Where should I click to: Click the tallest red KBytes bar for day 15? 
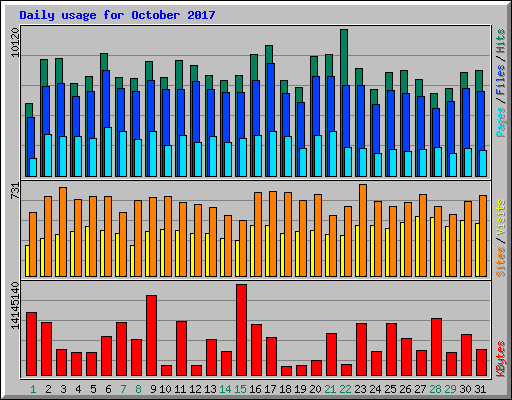coord(242,330)
